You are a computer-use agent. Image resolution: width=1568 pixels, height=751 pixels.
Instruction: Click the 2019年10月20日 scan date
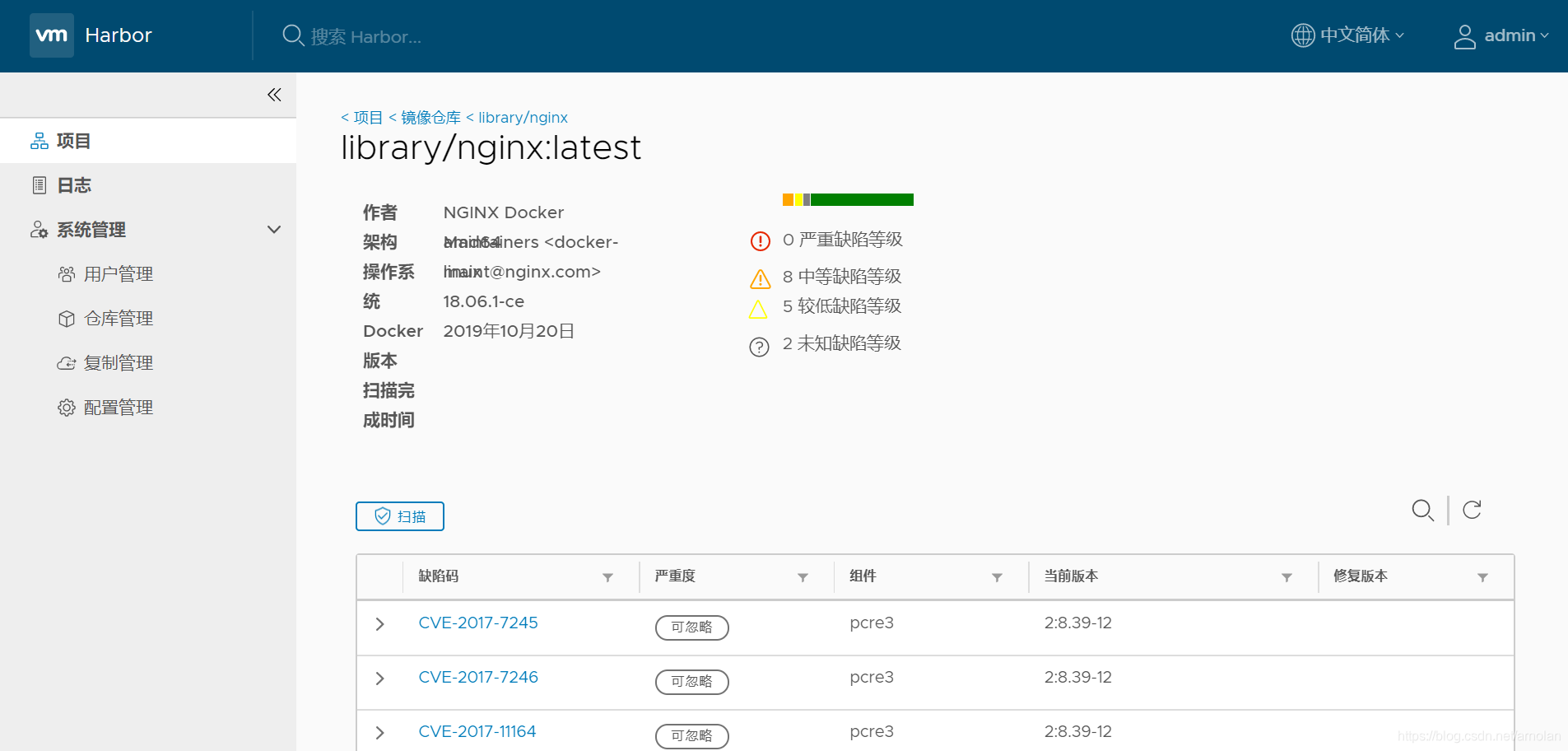pos(509,331)
